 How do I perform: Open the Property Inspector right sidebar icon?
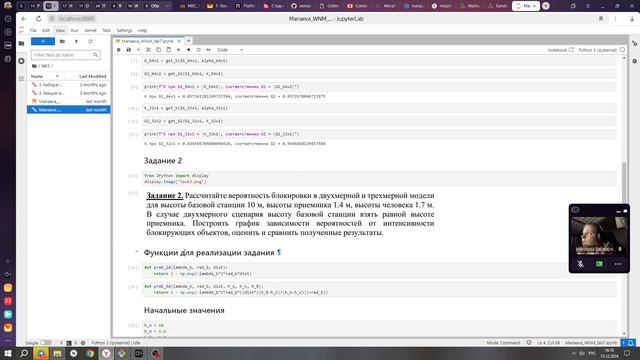point(635,43)
